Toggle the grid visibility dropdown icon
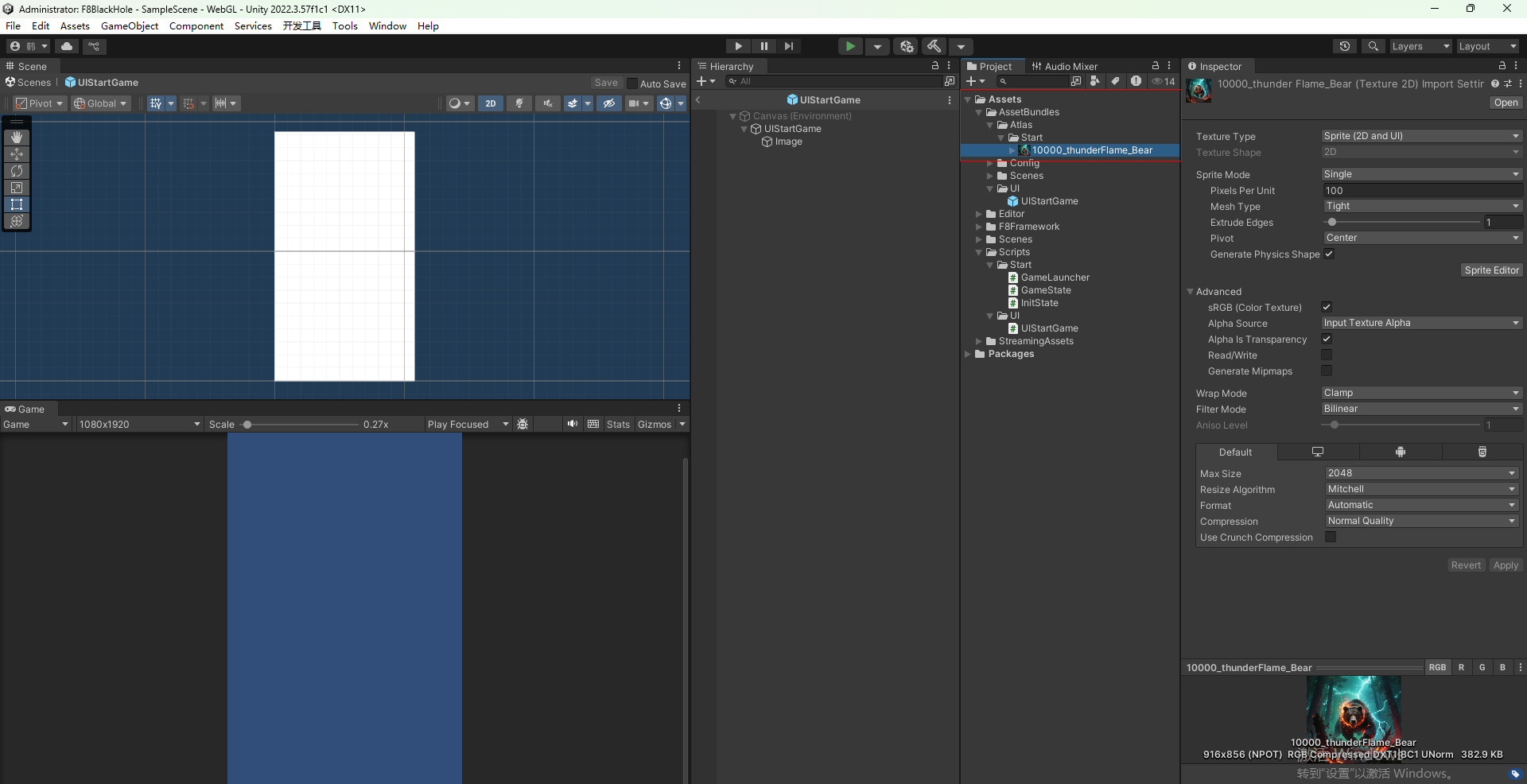1527x784 pixels. click(x=169, y=103)
